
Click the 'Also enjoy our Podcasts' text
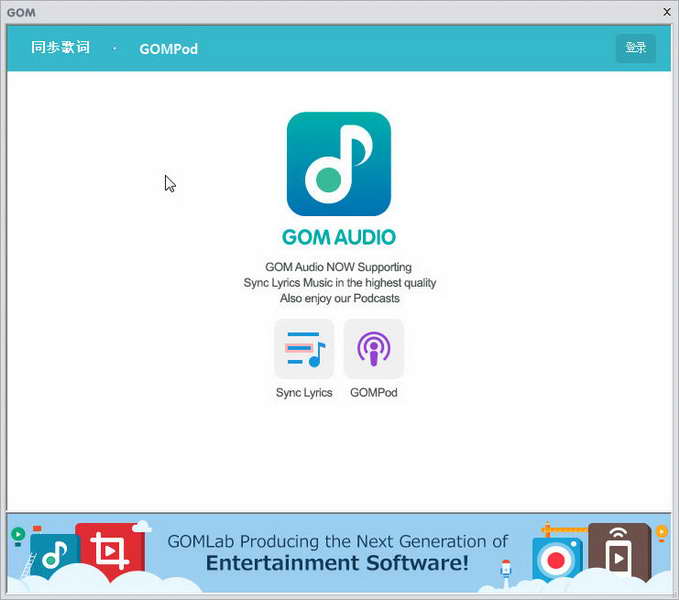(x=340, y=298)
